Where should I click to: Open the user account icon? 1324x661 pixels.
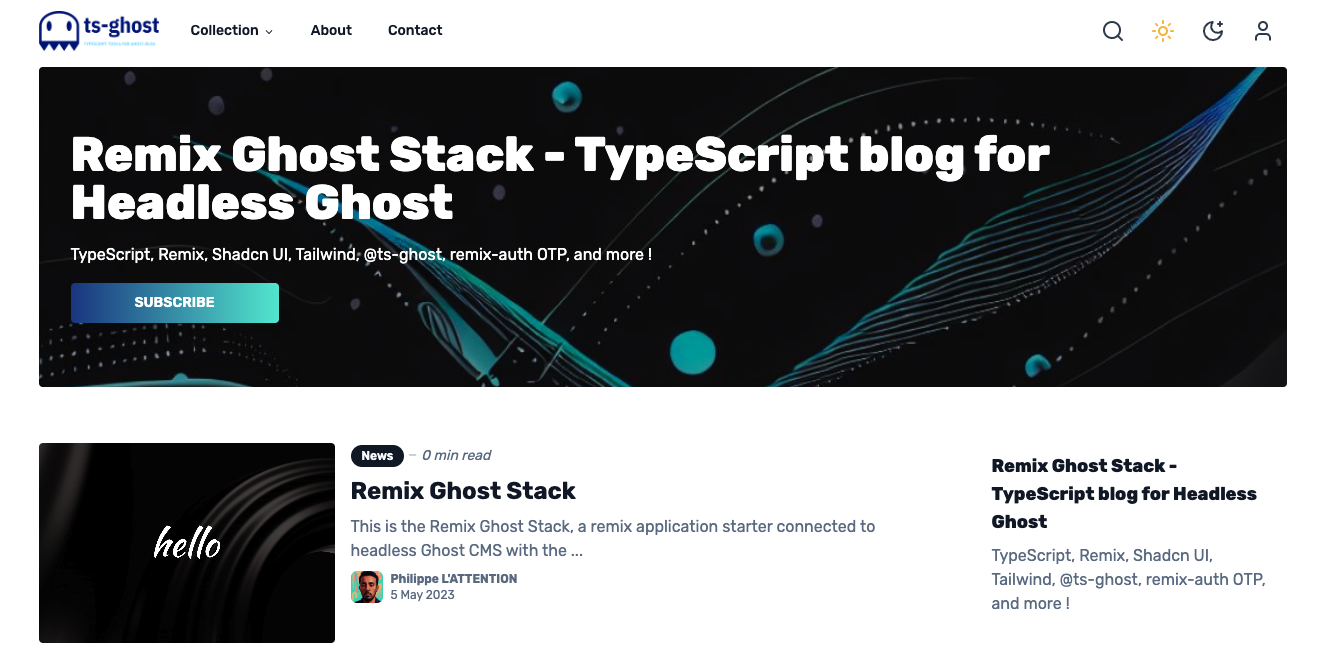1263,31
